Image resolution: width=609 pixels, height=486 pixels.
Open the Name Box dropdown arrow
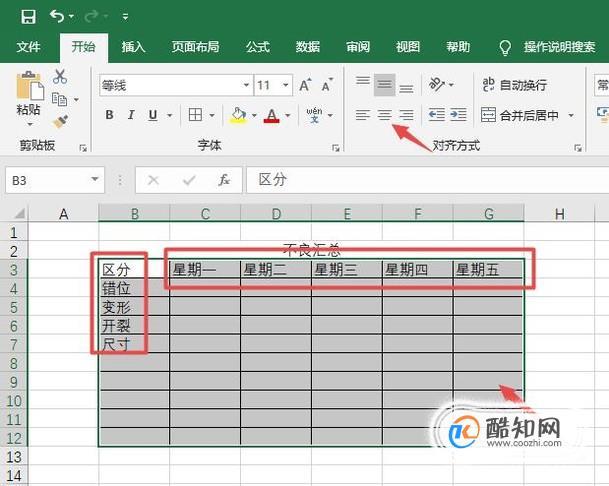95,179
